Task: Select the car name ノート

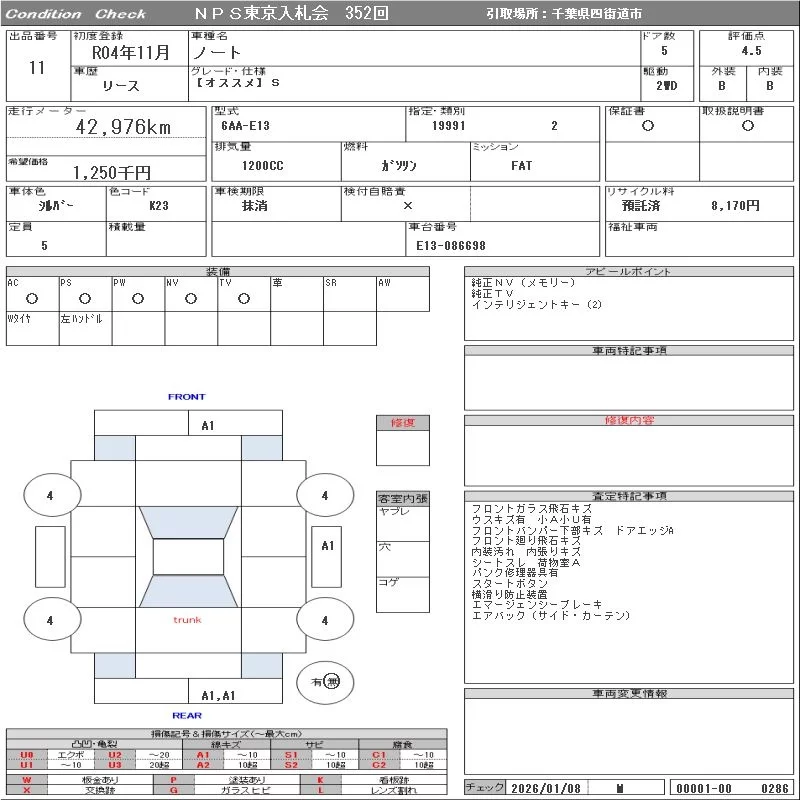Action: tap(217, 52)
